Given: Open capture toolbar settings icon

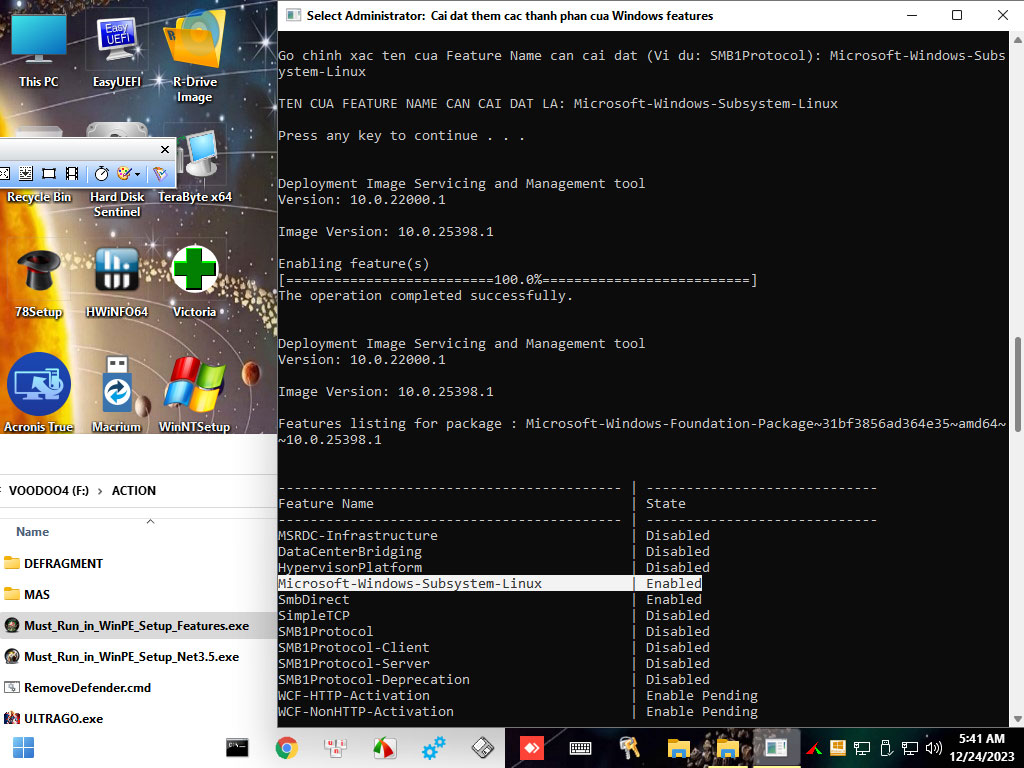Looking at the screenshot, I should coord(160,173).
